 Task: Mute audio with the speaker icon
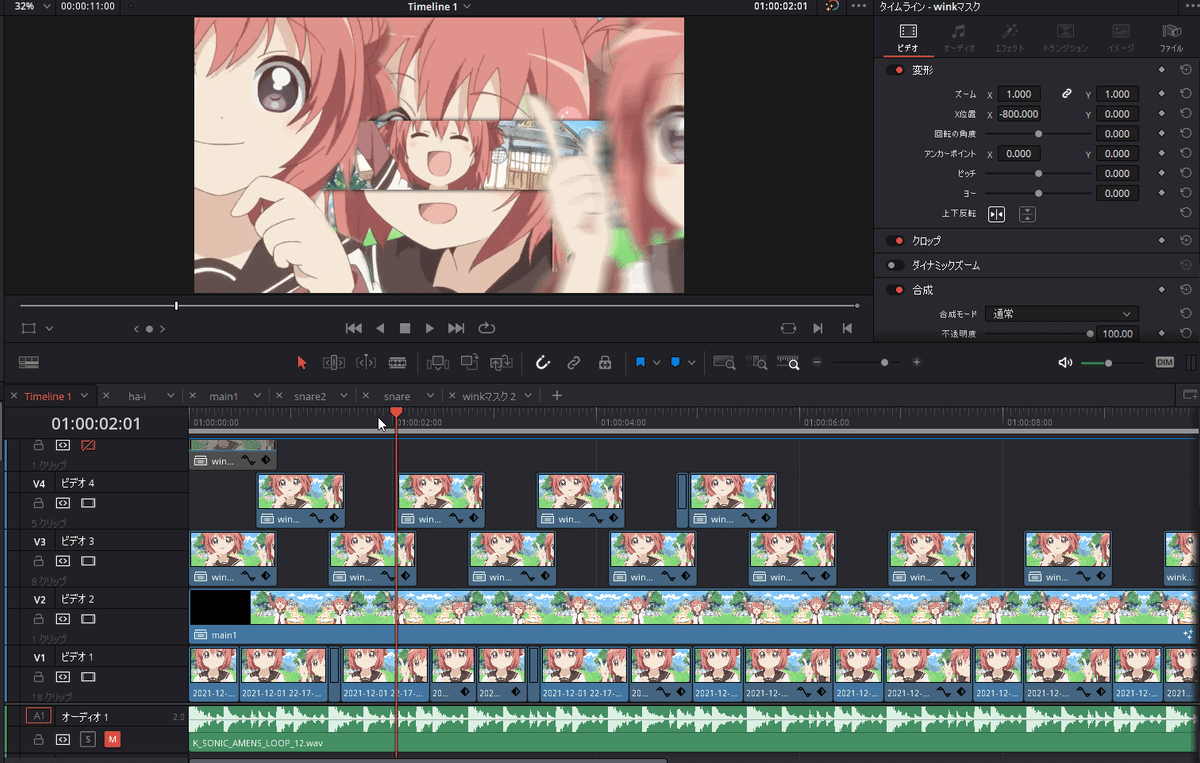click(1065, 362)
